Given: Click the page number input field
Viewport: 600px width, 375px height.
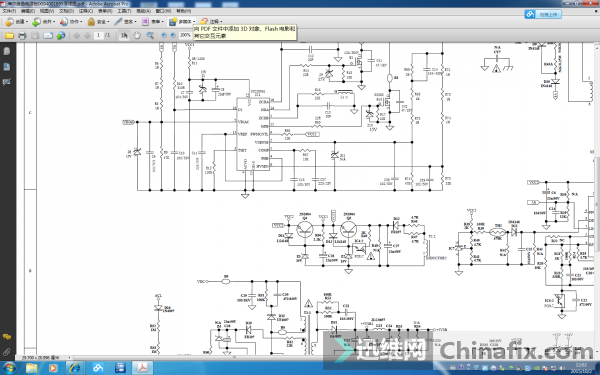Looking at the screenshot, I should coord(98,35).
